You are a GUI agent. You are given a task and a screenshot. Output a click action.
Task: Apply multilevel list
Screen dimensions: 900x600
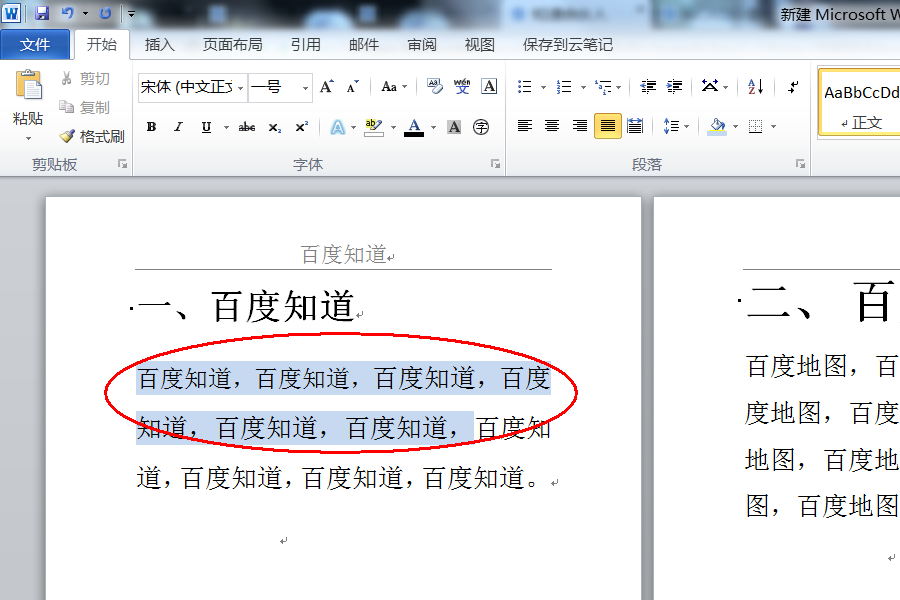[603, 87]
